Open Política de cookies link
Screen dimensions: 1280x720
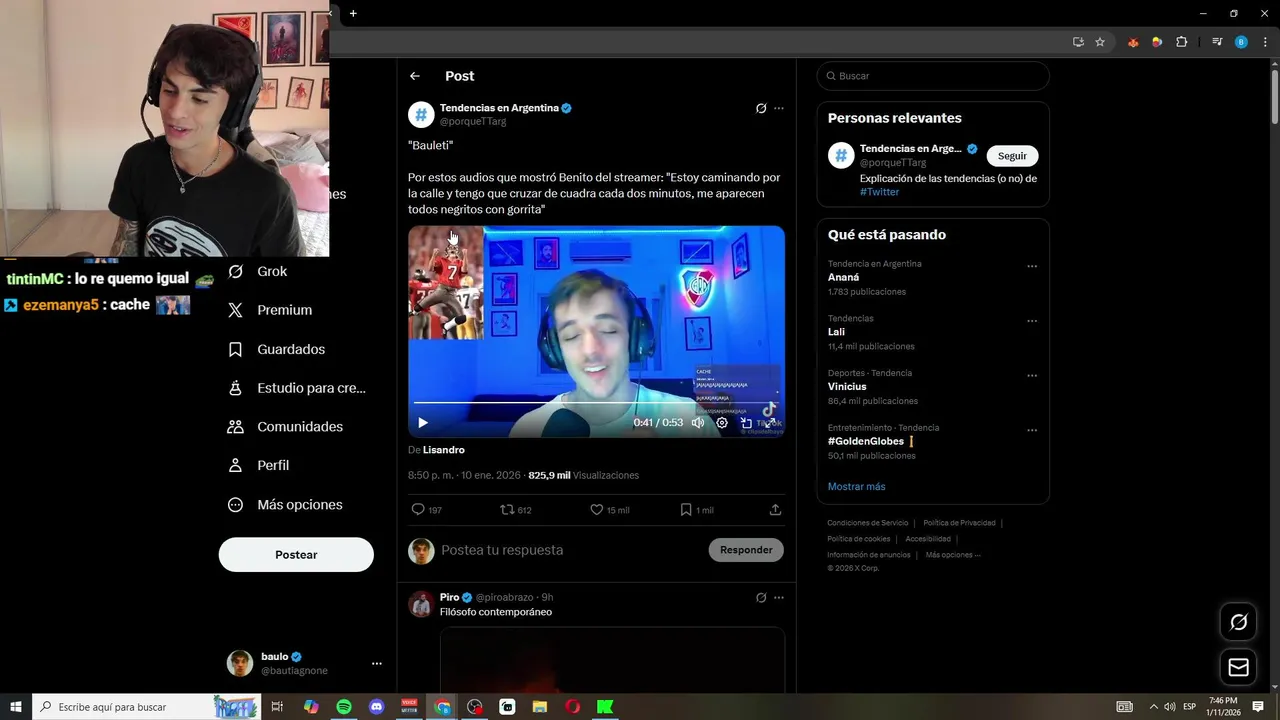(858, 539)
